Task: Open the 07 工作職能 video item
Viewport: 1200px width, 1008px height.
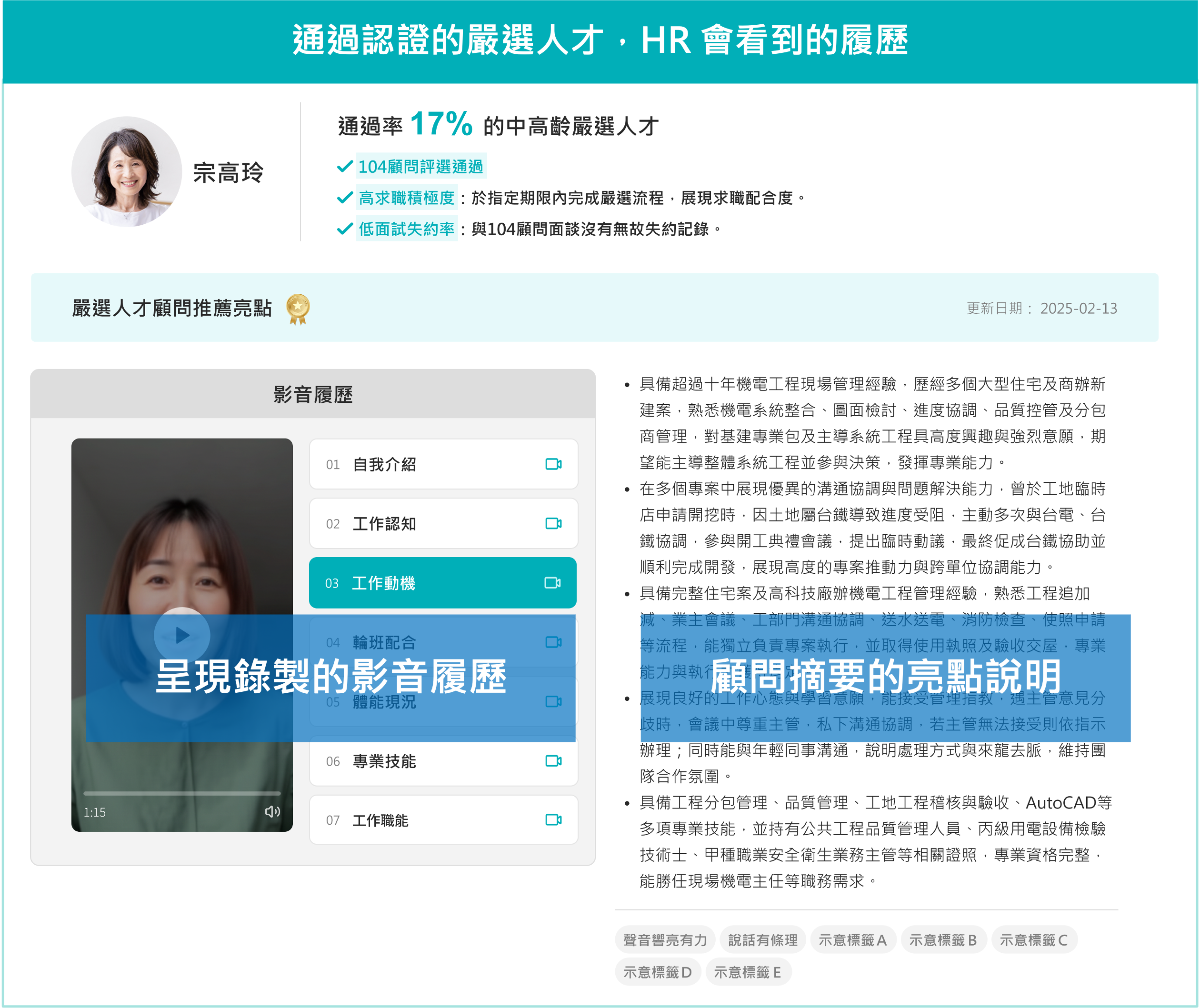Action: [x=443, y=820]
